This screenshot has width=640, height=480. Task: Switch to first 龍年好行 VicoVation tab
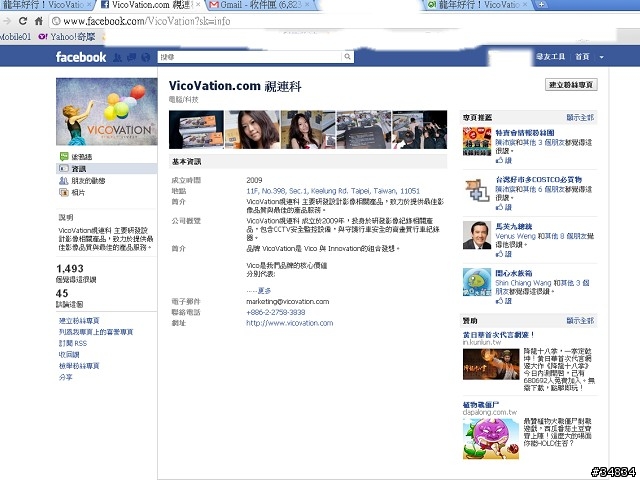[x=44, y=4]
